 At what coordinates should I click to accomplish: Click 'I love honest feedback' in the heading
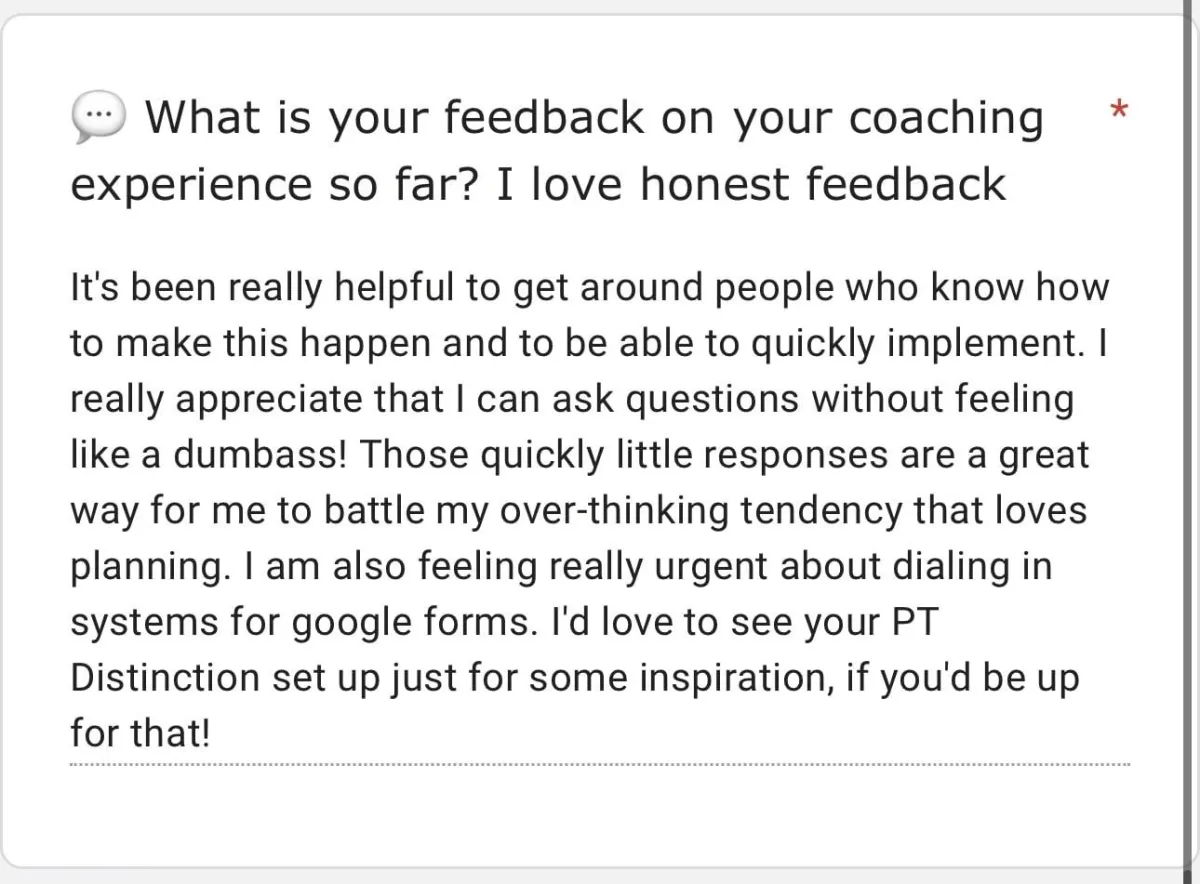(x=750, y=185)
